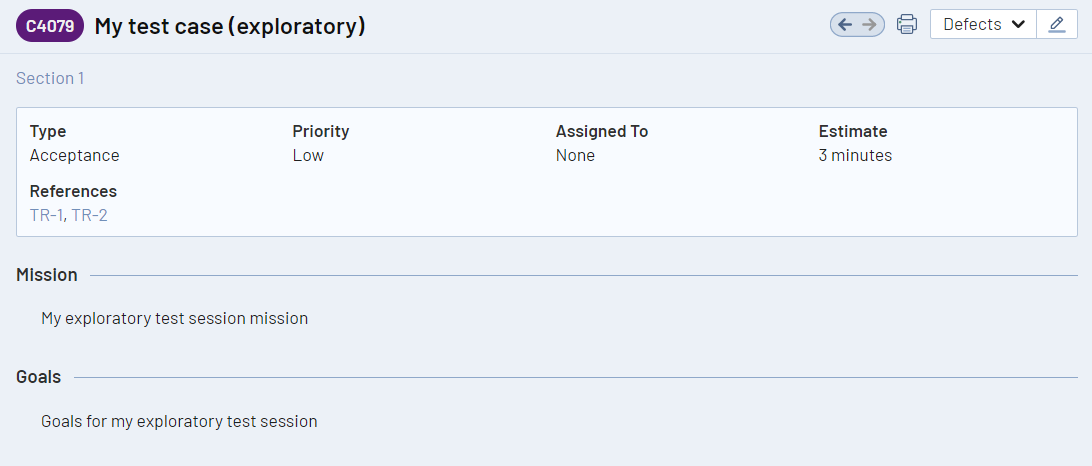Click the Estimate field label
The height and width of the screenshot is (466, 1092).
[853, 131]
